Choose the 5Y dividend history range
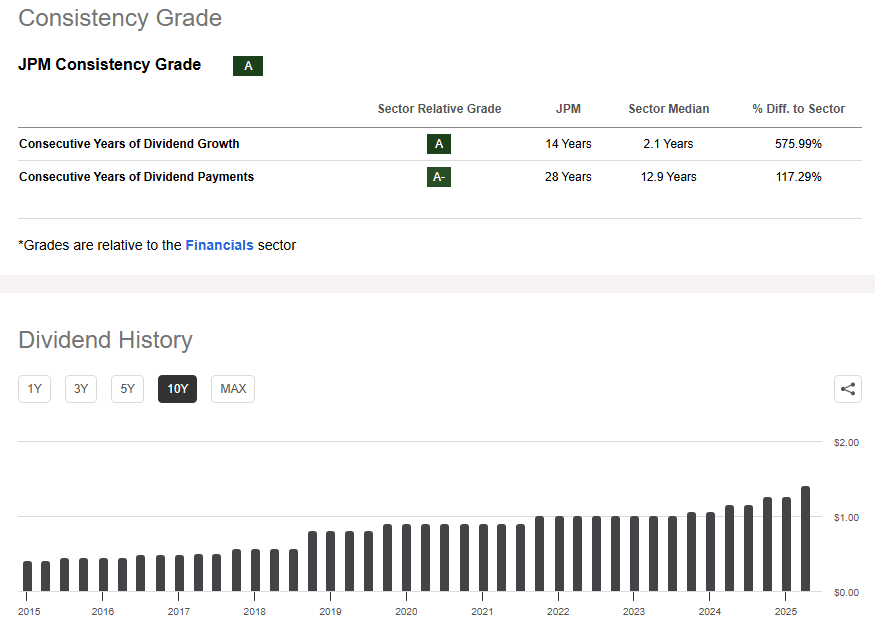The image size is (875, 636). [x=127, y=389]
